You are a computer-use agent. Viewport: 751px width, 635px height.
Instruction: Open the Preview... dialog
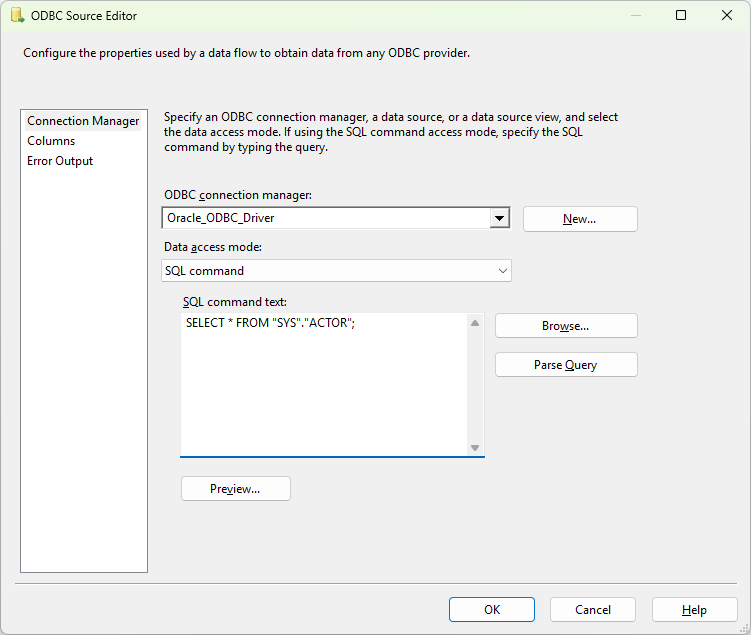236,488
